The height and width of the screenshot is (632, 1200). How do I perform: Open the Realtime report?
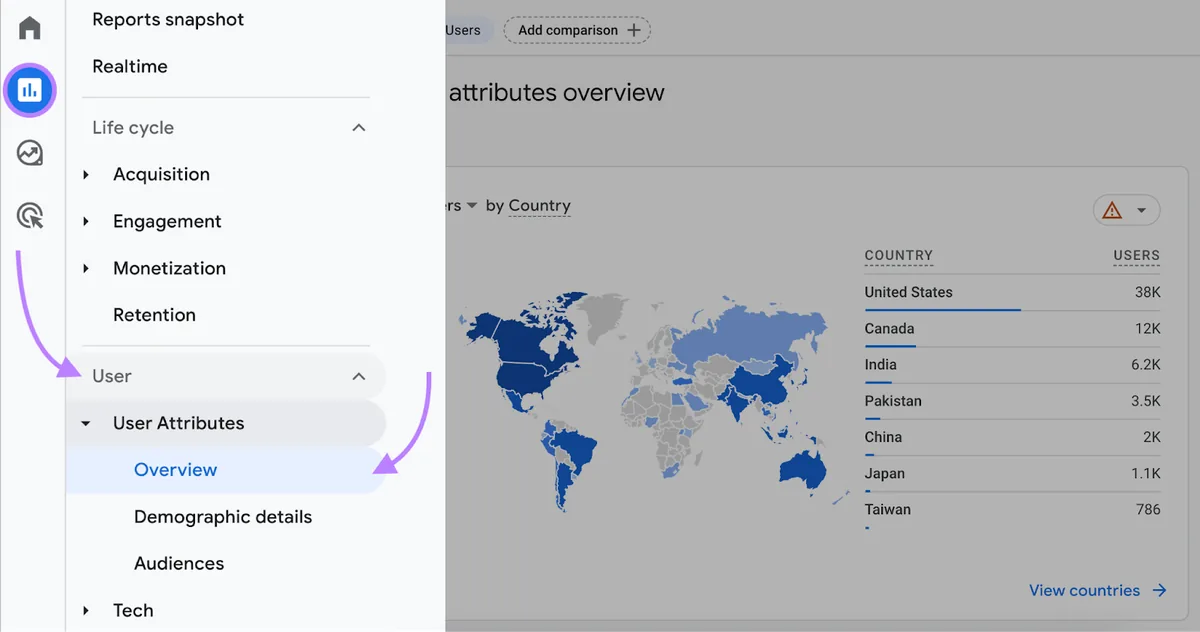[130, 66]
